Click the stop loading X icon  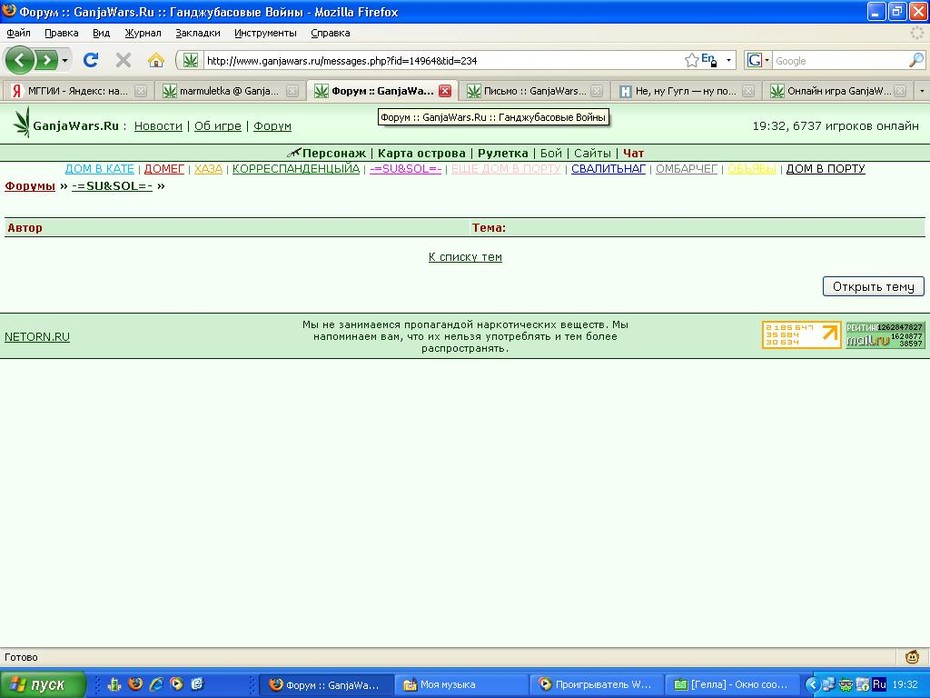pos(123,60)
